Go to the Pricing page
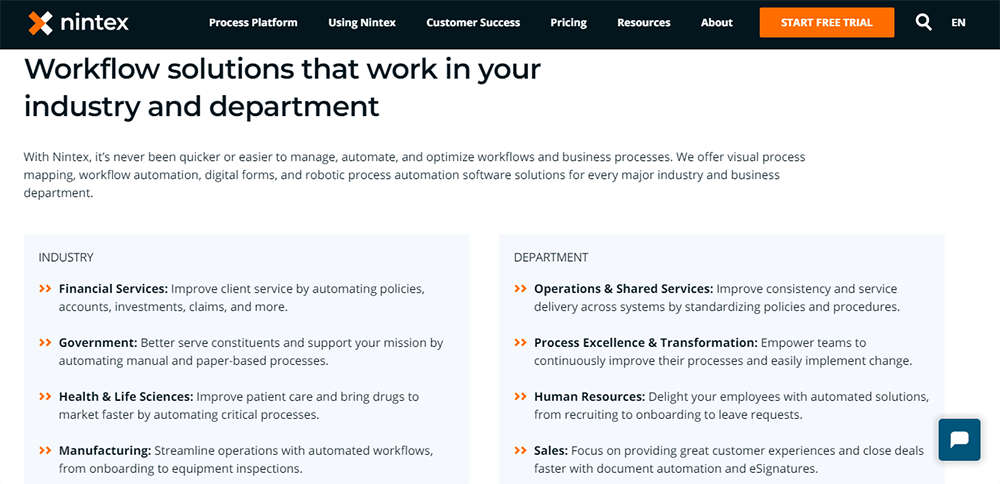Screen dimensions: 1000x484 tap(568, 22)
